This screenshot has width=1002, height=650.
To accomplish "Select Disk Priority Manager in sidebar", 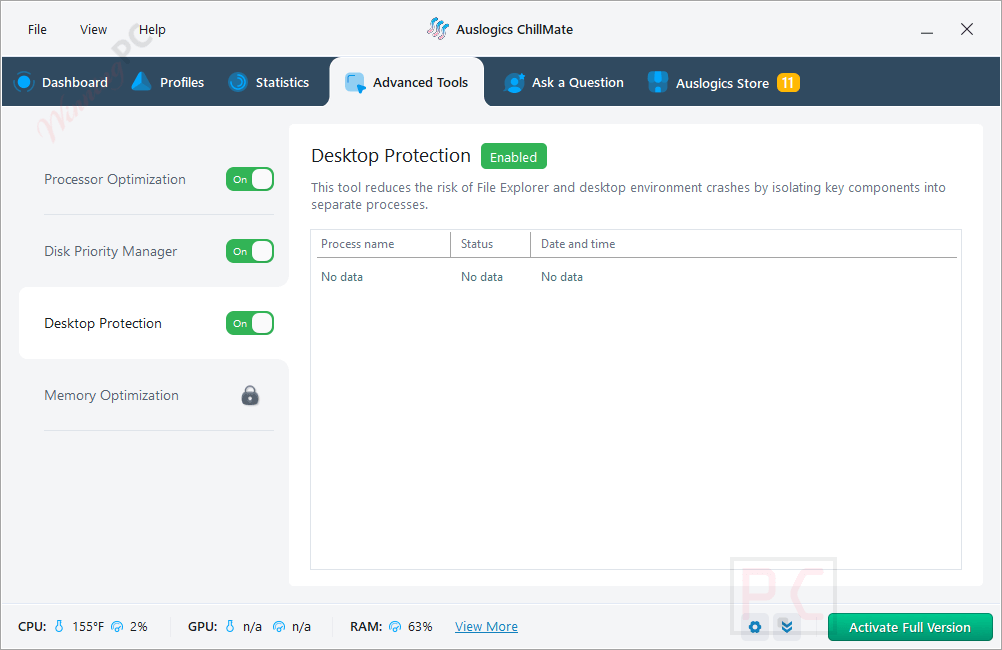I will [x=111, y=251].
